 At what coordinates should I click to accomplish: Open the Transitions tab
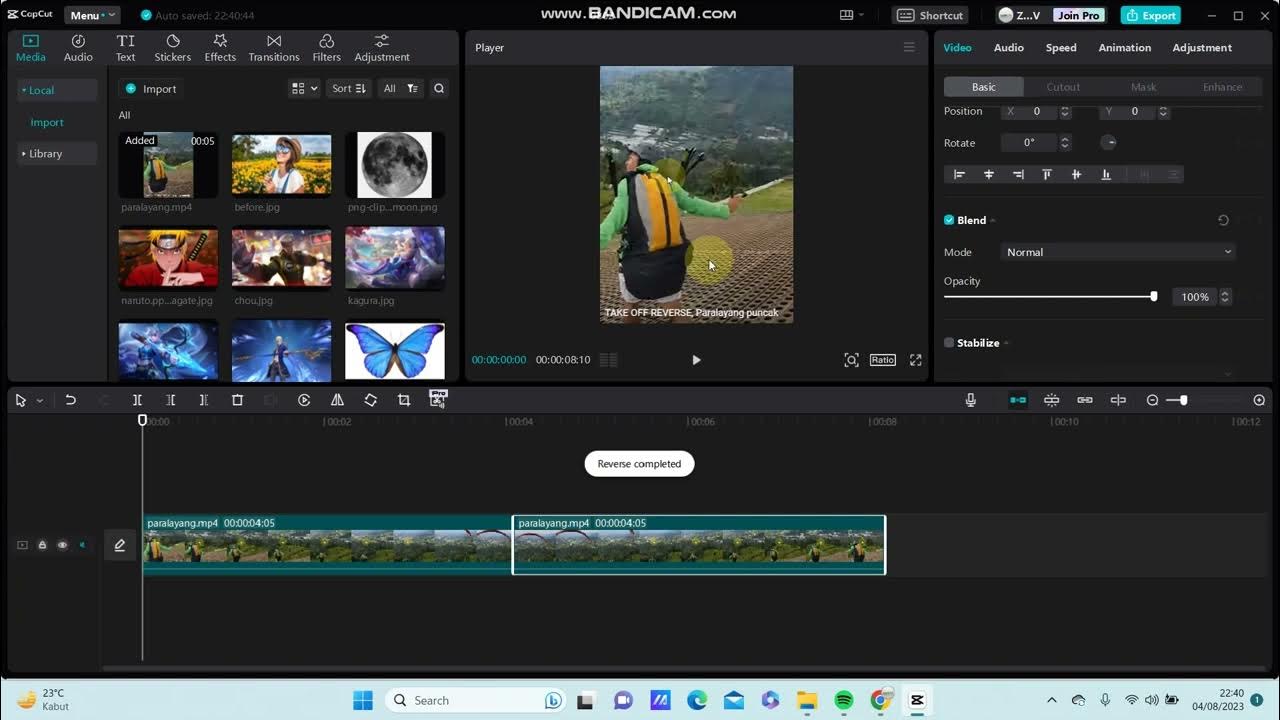[x=274, y=48]
